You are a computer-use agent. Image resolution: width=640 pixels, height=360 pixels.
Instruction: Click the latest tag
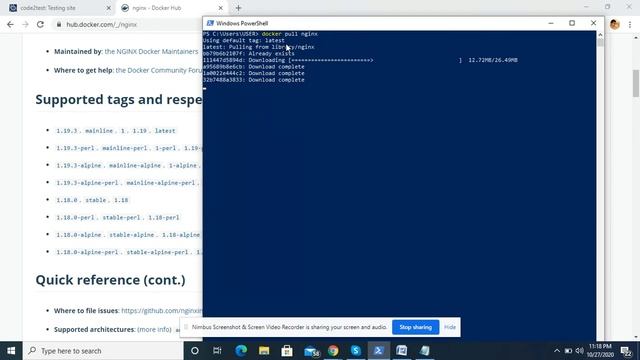tap(165, 131)
